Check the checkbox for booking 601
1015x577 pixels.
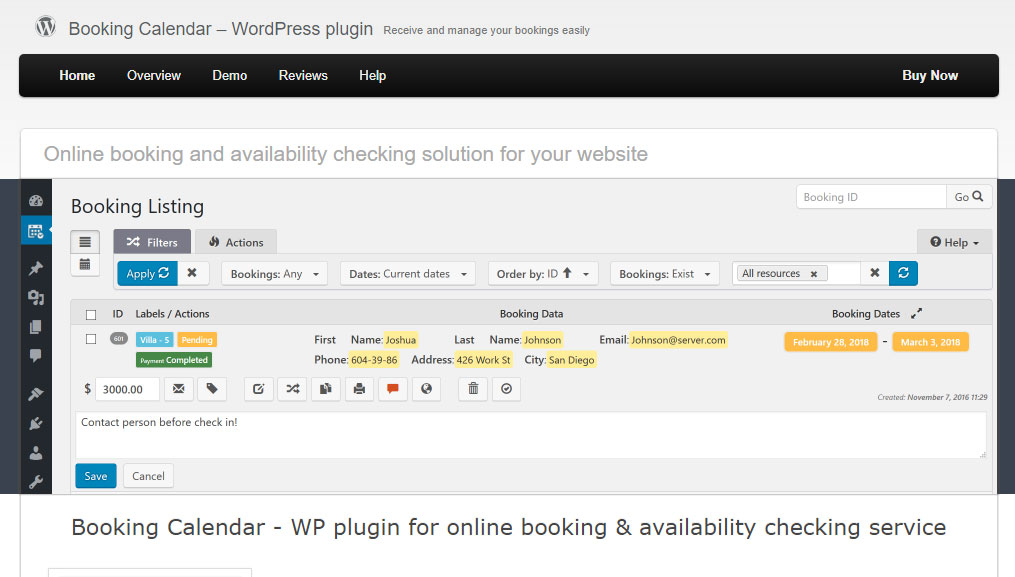[x=91, y=339]
